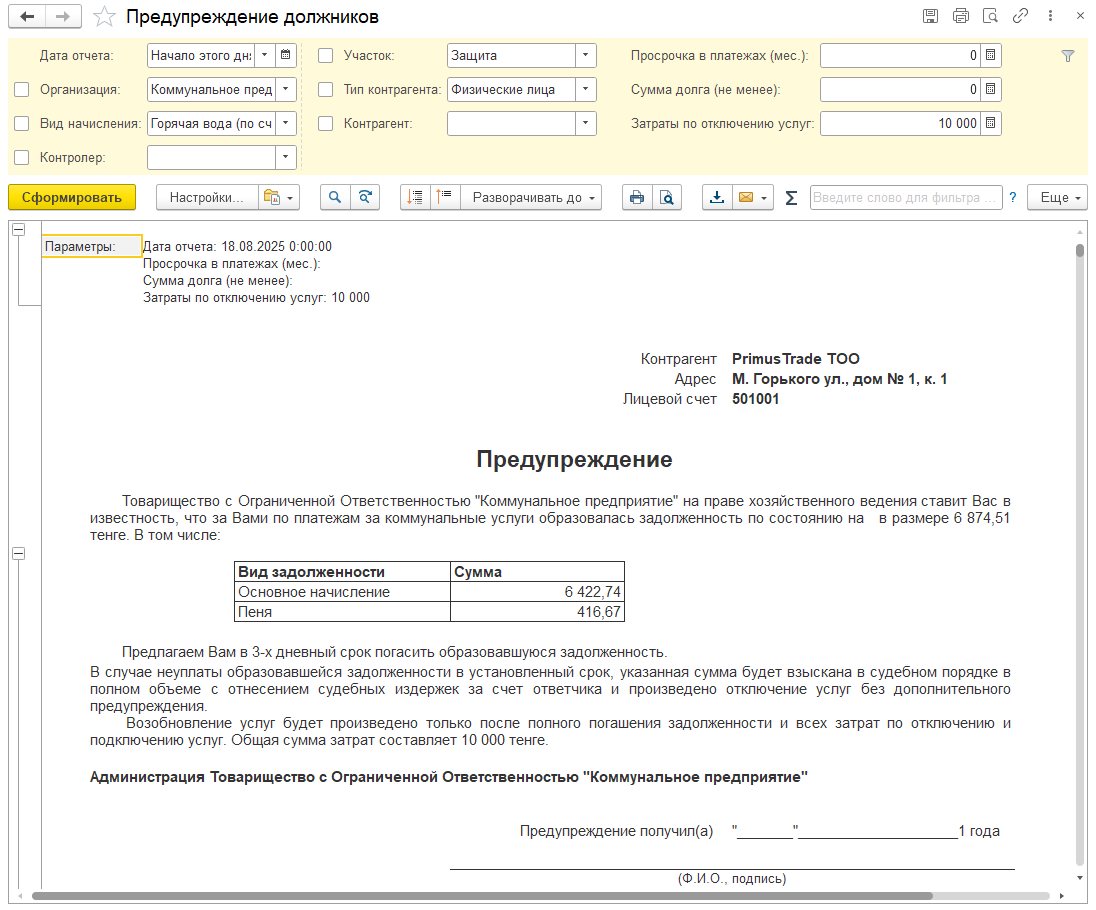Click the filter funnel icon
The height and width of the screenshot is (910, 1096).
coord(1067,57)
